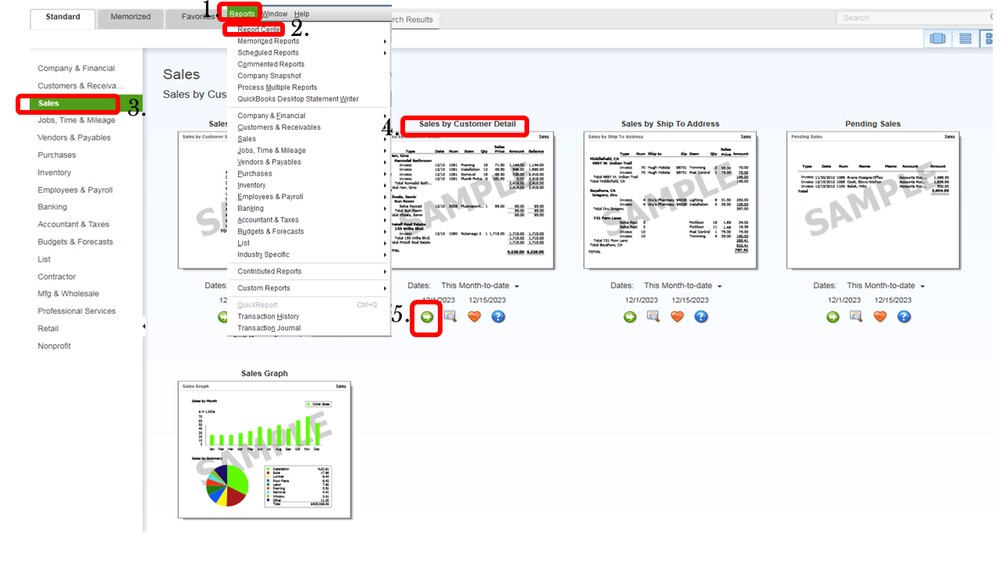The image size is (999, 562).
Task: Mark Sales by Customer Detail as favorite
Action: click(475, 316)
